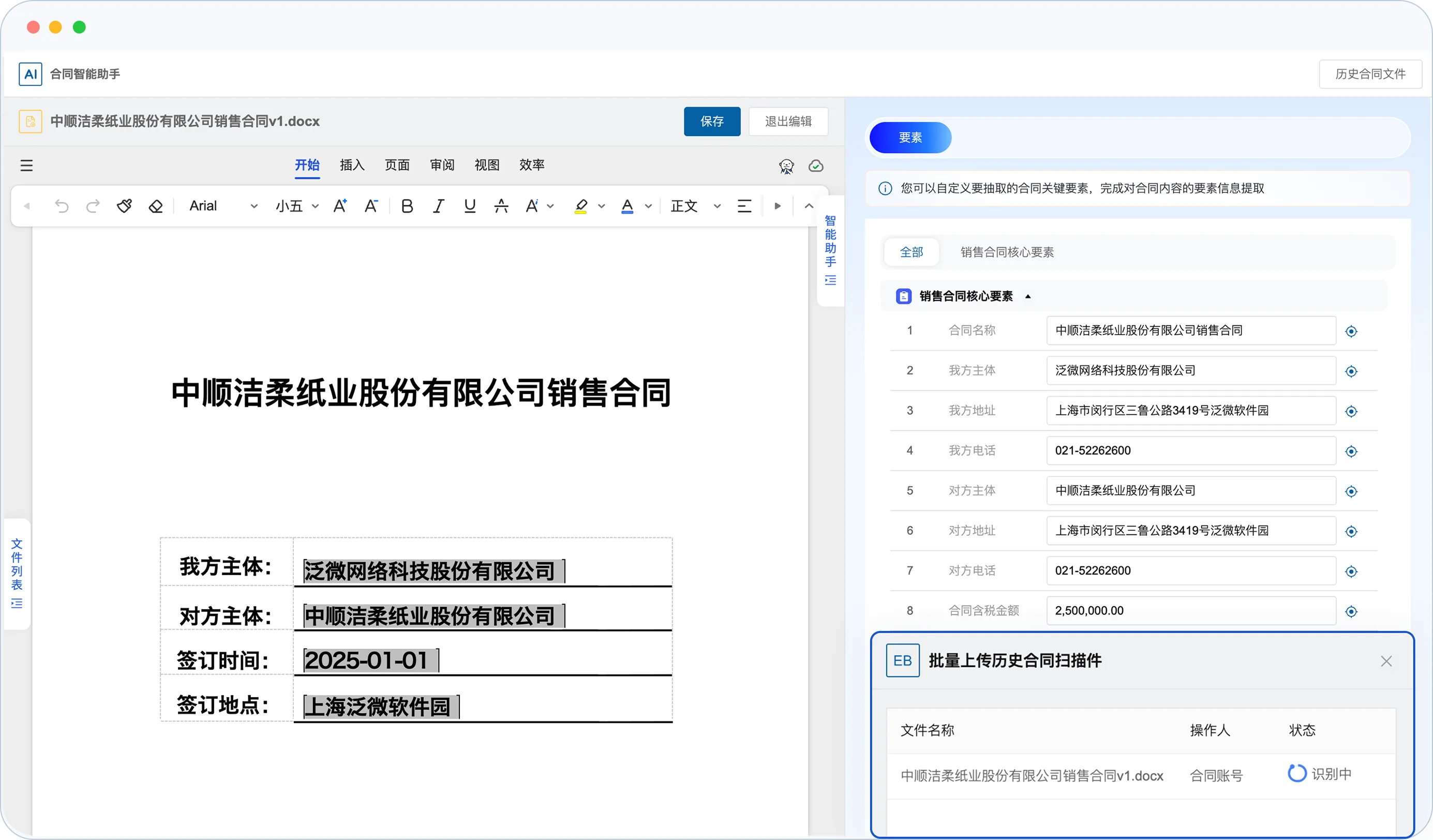
Task: Switch to the 页面 tab
Action: pyautogui.click(x=397, y=165)
